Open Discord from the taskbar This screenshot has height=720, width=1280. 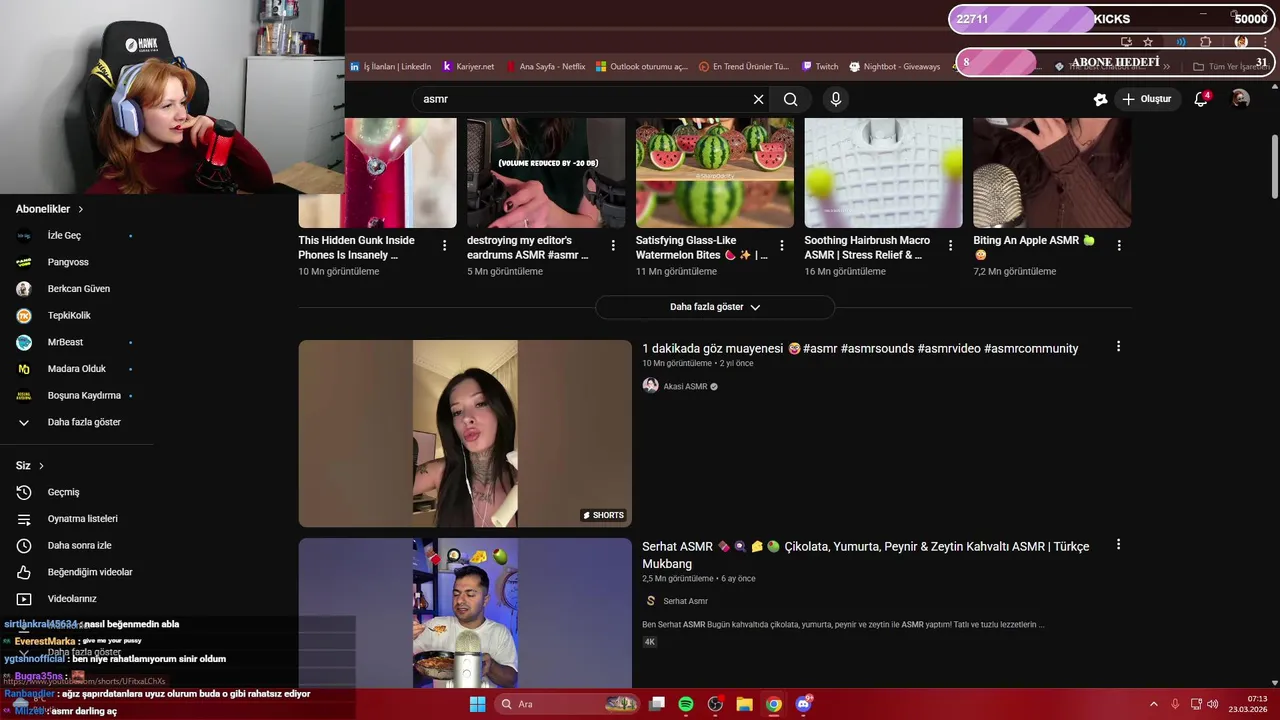point(803,704)
